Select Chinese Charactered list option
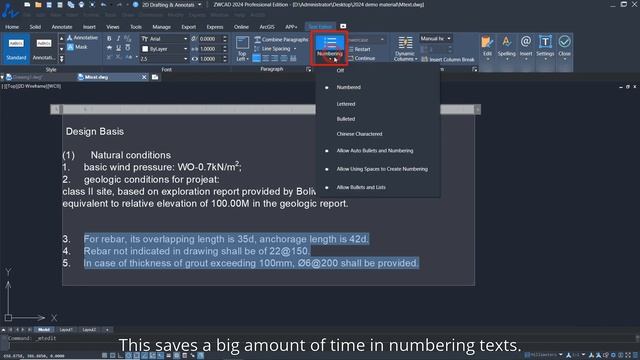The height and width of the screenshot is (360, 640). coord(359,134)
